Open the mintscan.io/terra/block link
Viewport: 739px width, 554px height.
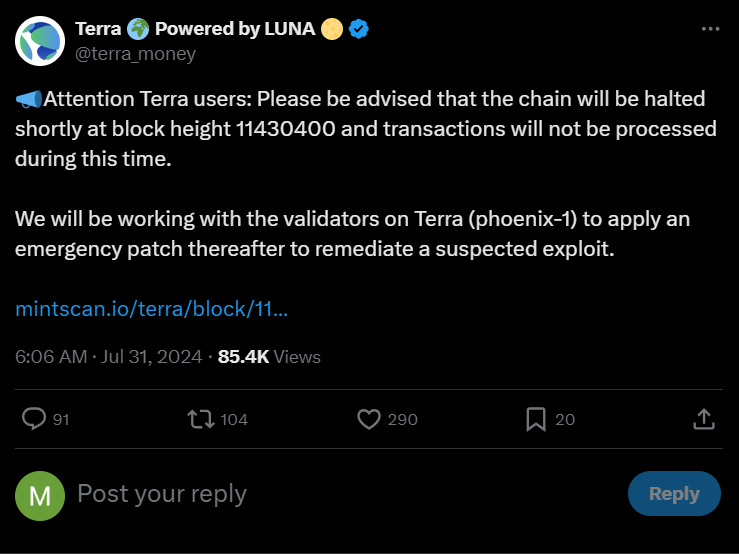[151, 309]
